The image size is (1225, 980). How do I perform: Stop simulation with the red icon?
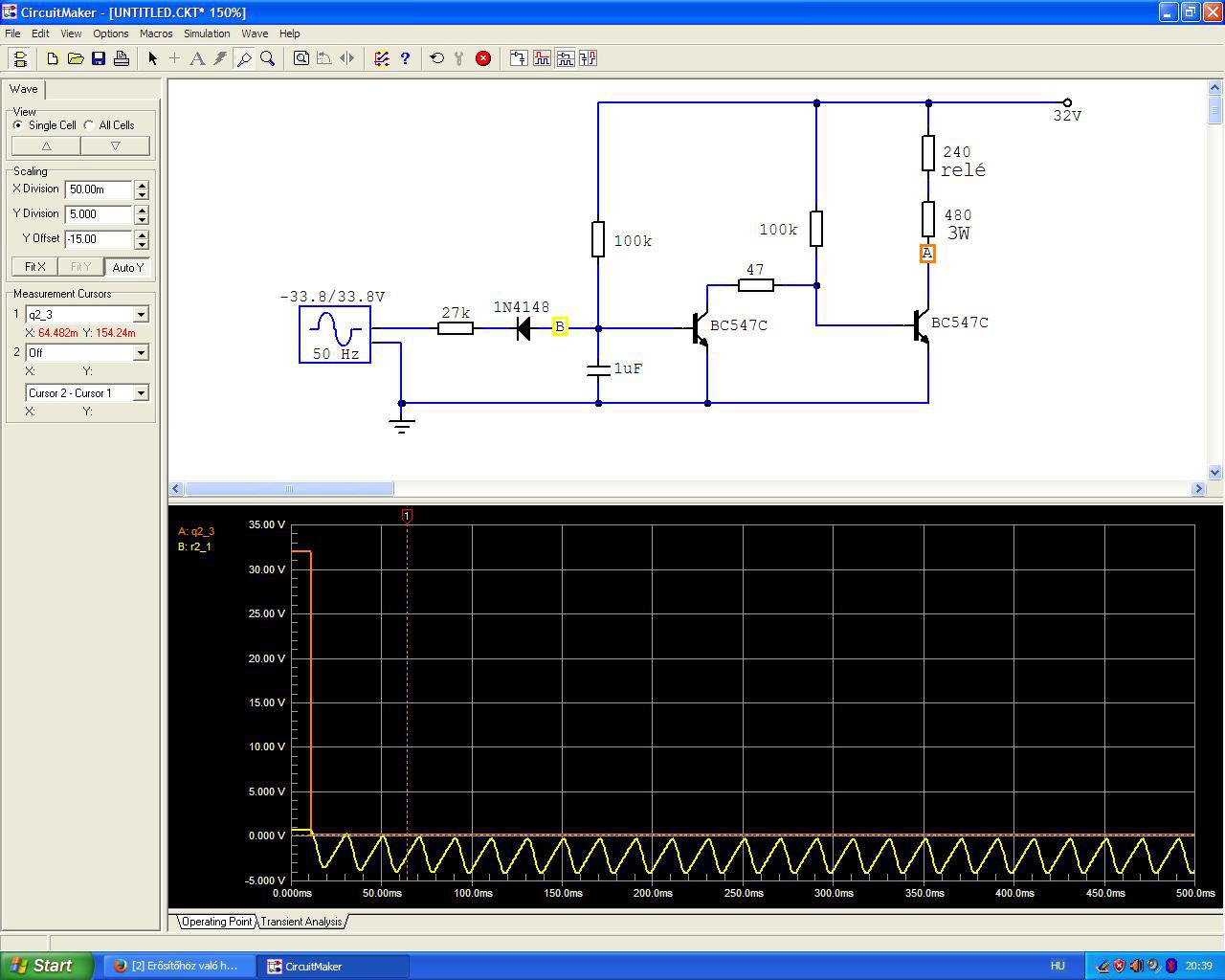point(483,58)
